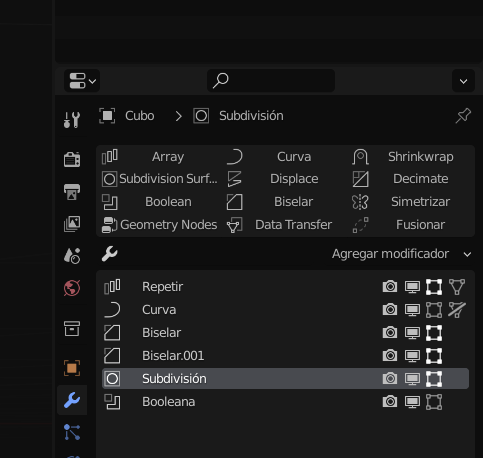Open the Output properties tab

[72, 192]
